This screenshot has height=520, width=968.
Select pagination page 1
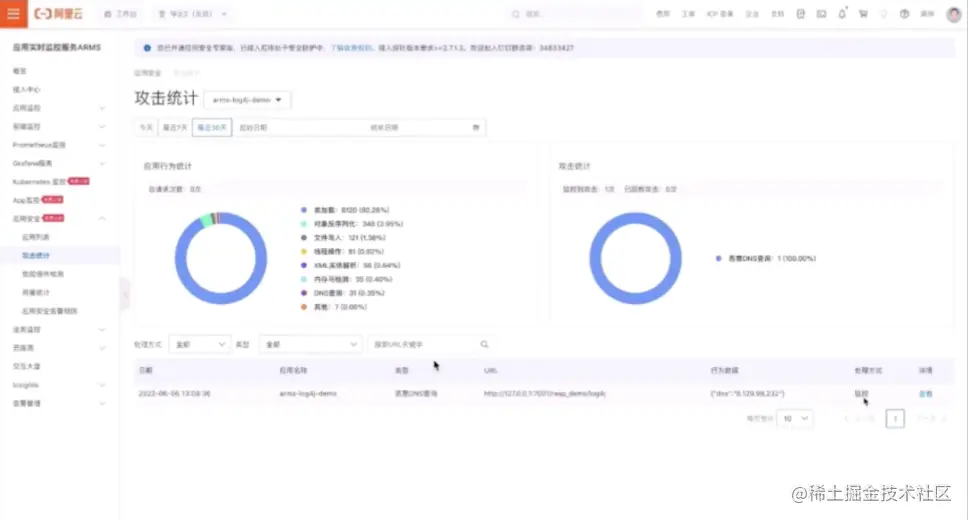coord(895,418)
